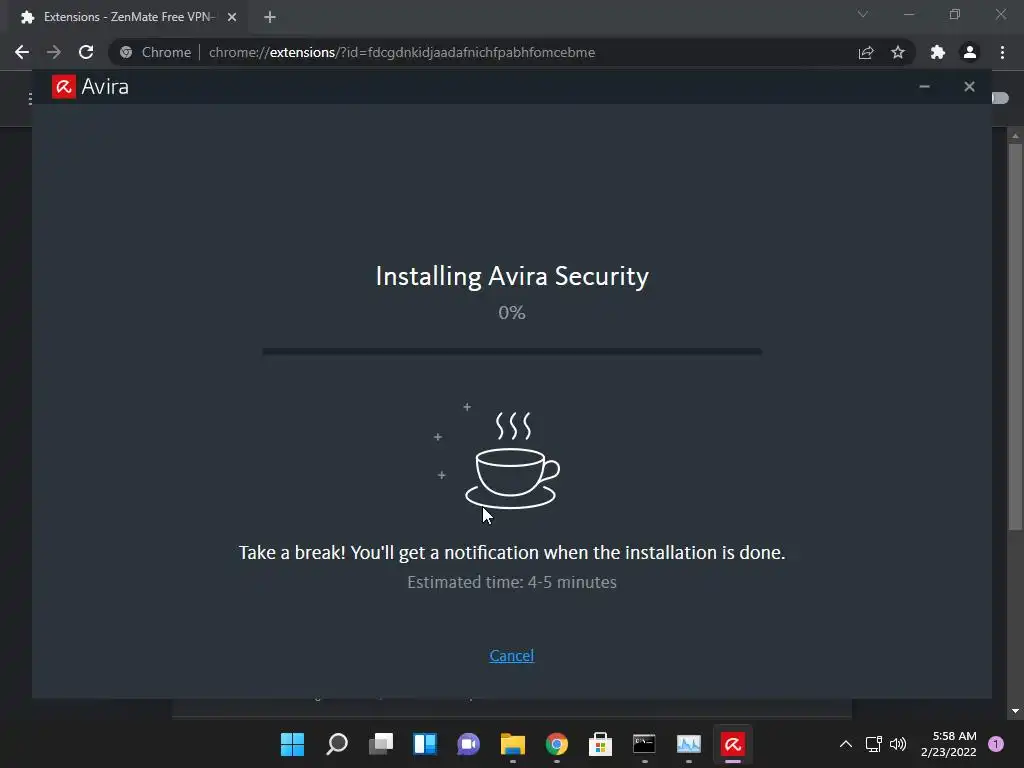The height and width of the screenshot is (768, 1024).
Task: Open Command Prompt taskbar icon
Action: [644, 744]
